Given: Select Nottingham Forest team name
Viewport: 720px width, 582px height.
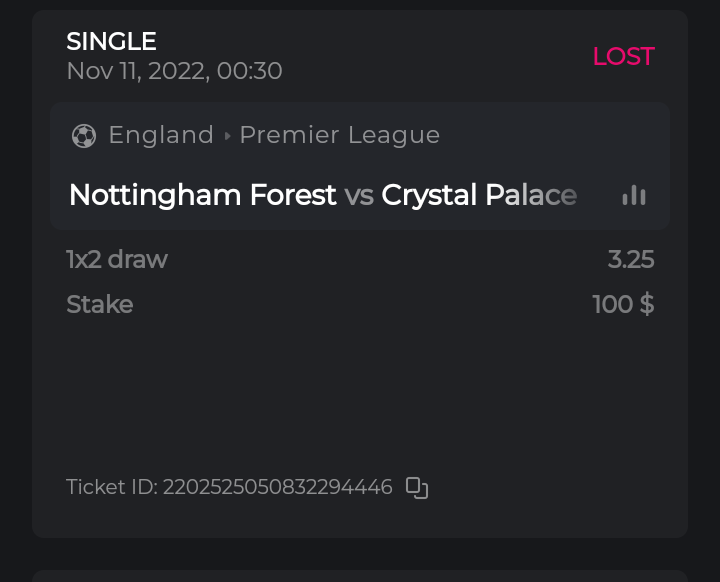Looking at the screenshot, I should point(202,195).
